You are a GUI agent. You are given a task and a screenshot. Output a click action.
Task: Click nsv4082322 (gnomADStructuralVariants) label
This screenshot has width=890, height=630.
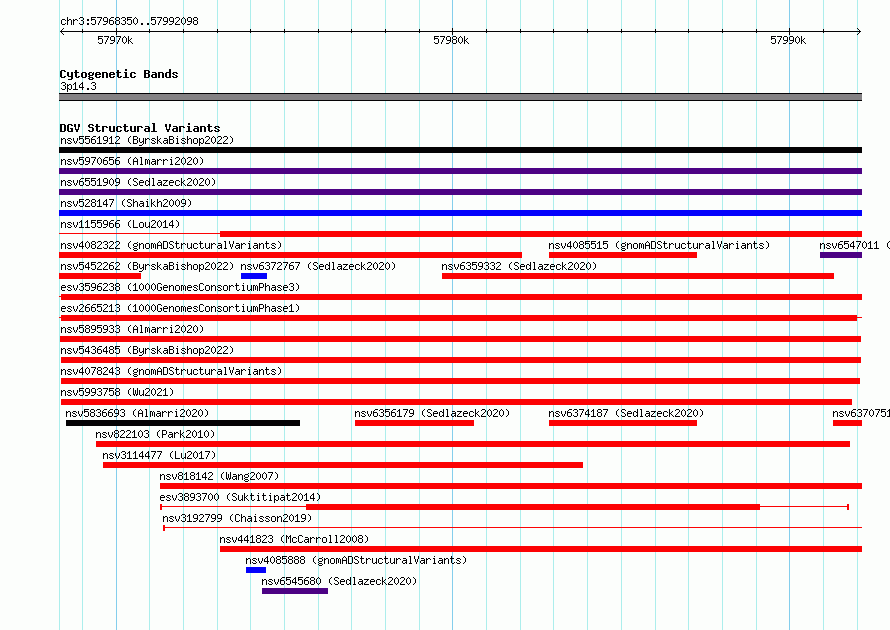(x=171, y=245)
